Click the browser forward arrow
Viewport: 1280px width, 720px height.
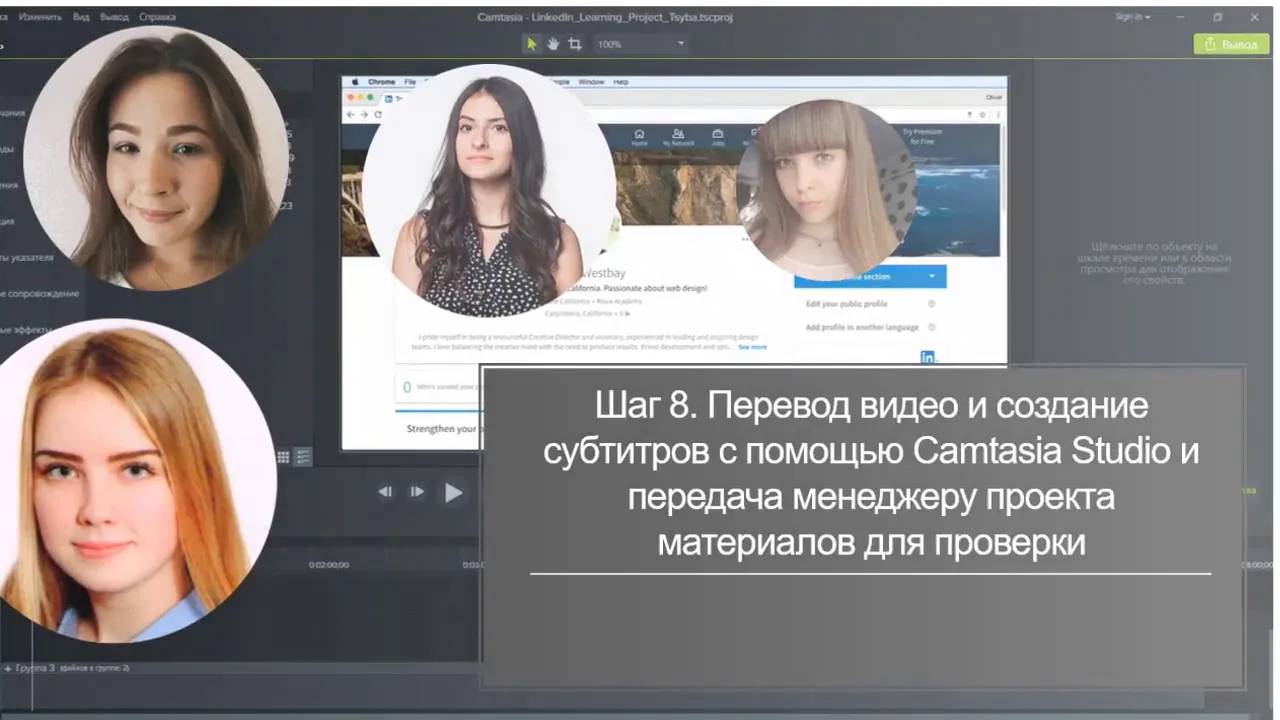[x=364, y=115]
